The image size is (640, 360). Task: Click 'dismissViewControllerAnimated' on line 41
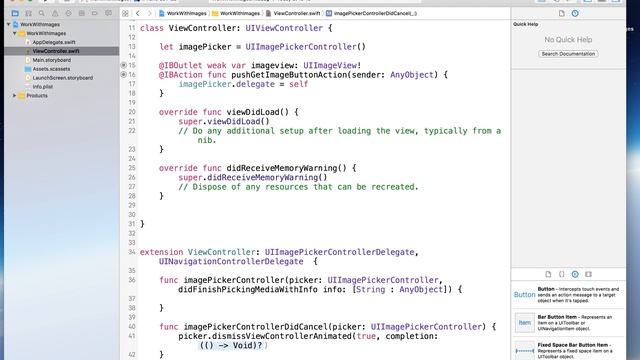(280, 336)
